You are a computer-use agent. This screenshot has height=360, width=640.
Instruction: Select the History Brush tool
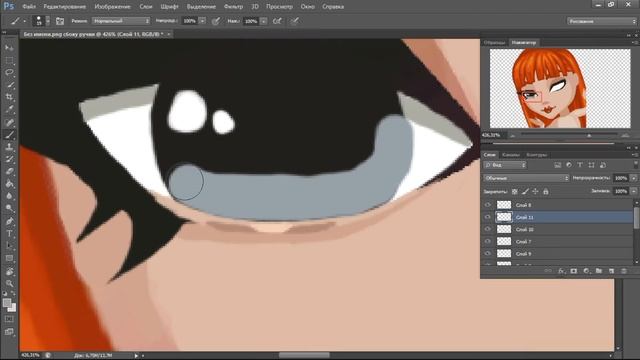point(9,159)
